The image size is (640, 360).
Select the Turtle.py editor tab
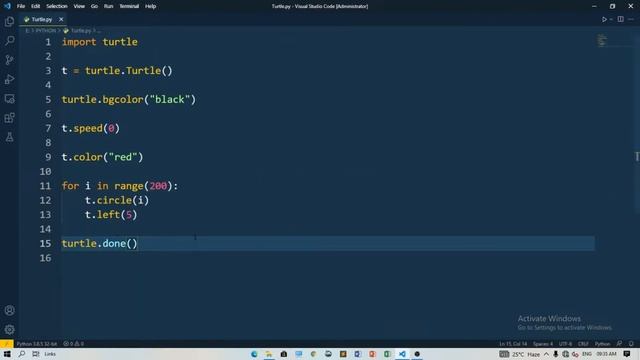[x=43, y=19]
